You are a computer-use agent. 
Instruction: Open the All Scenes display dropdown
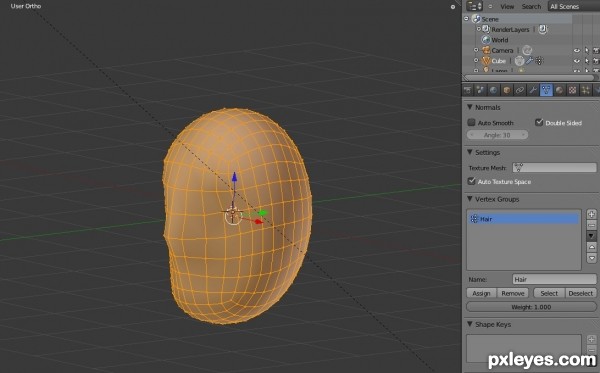(x=574, y=7)
